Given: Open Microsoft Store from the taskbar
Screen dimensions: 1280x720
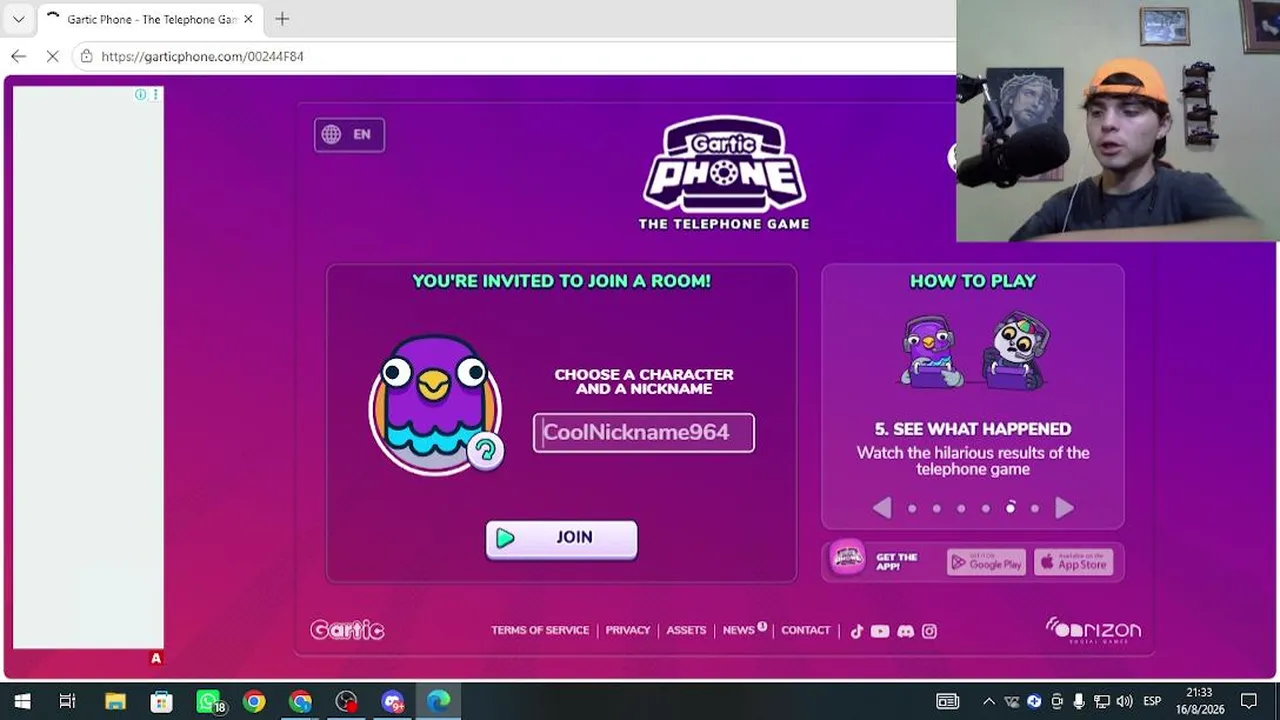Looking at the screenshot, I should 161,701.
